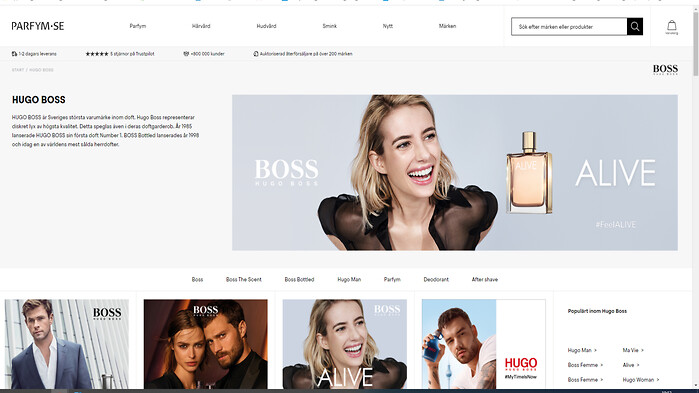This screenshot has height=393, width=699.
Task: Open the Ma Vie popular link
Action: tap(633, 350)
